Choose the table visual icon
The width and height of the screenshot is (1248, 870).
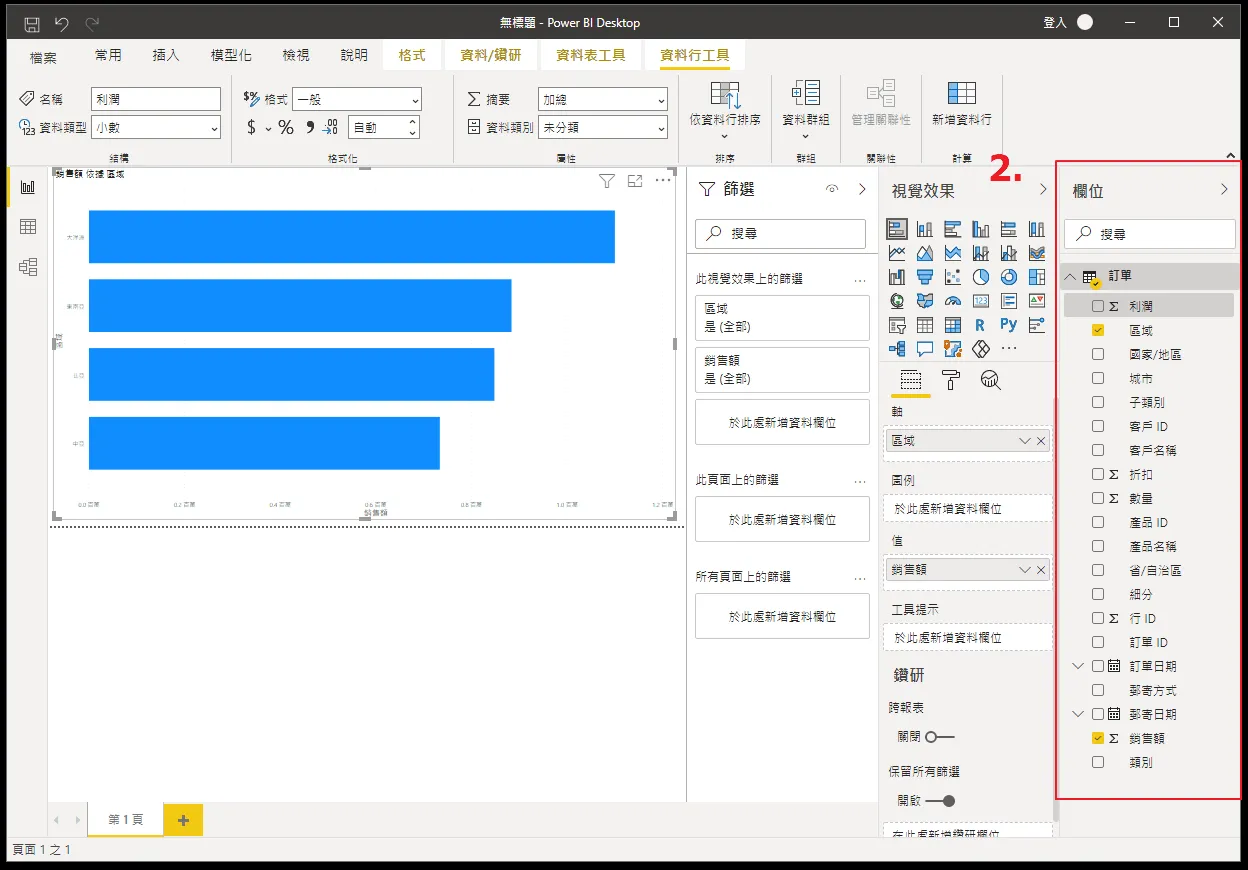[925, 324]
